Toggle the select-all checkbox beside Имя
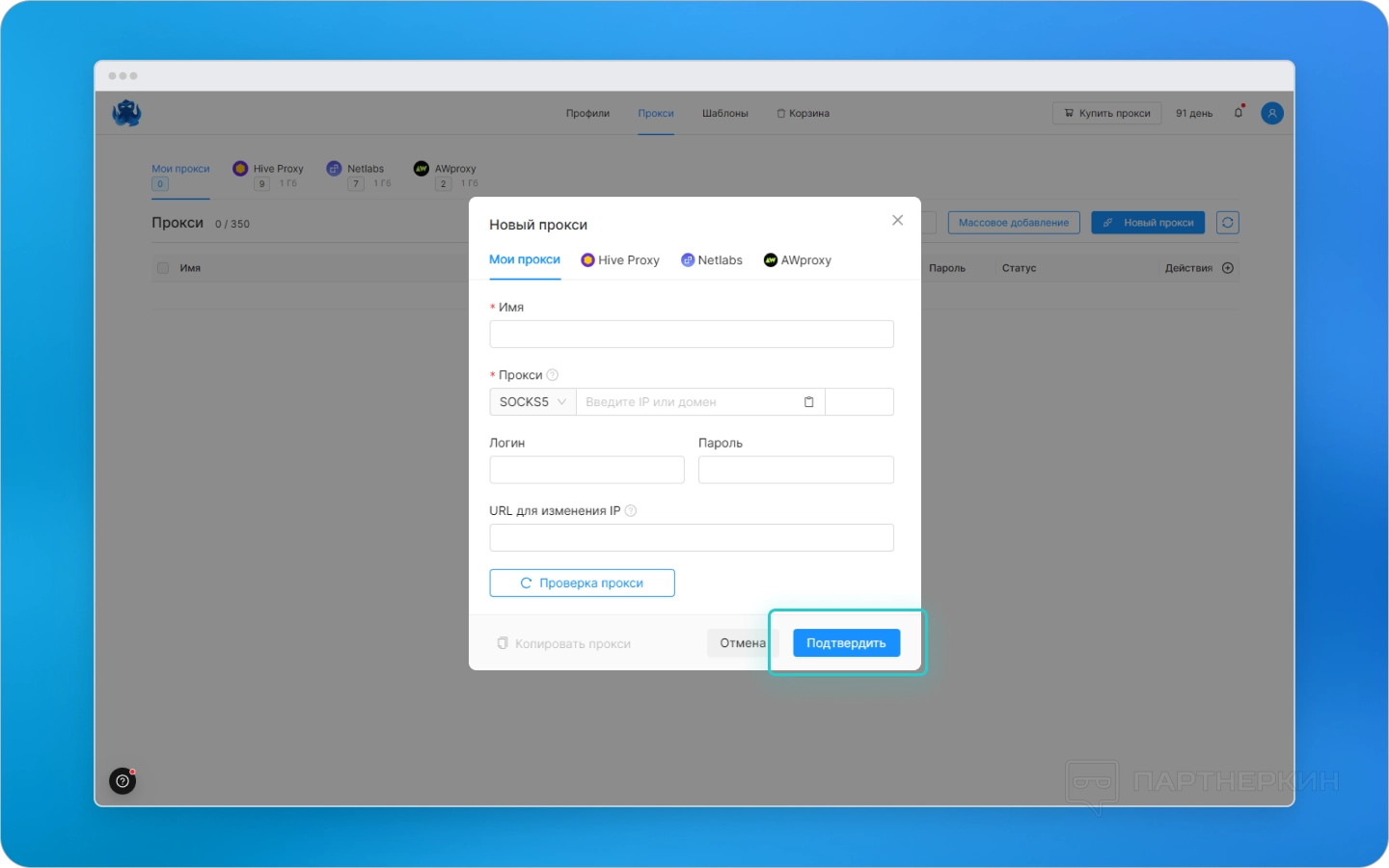The width and height of the screenshot is (1389, 868). click(x=163, y=268)
